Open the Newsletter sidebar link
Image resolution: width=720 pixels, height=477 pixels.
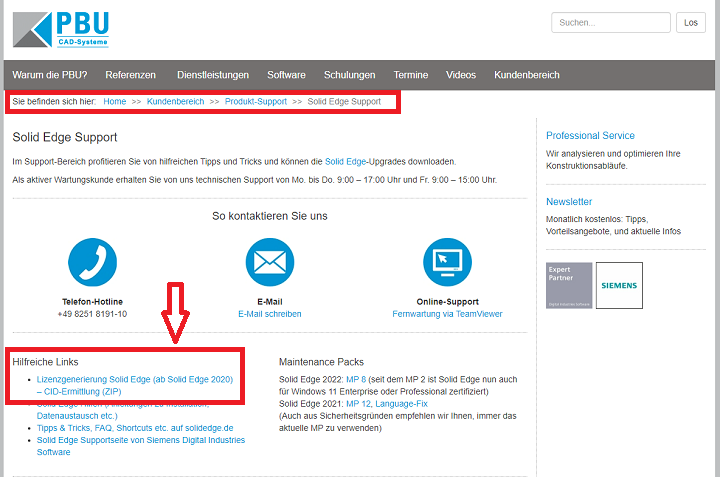[569, 202]
